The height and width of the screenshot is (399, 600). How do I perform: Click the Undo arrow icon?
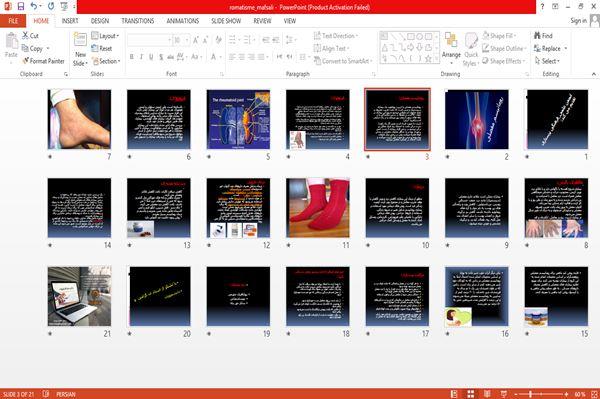(34, 6)
